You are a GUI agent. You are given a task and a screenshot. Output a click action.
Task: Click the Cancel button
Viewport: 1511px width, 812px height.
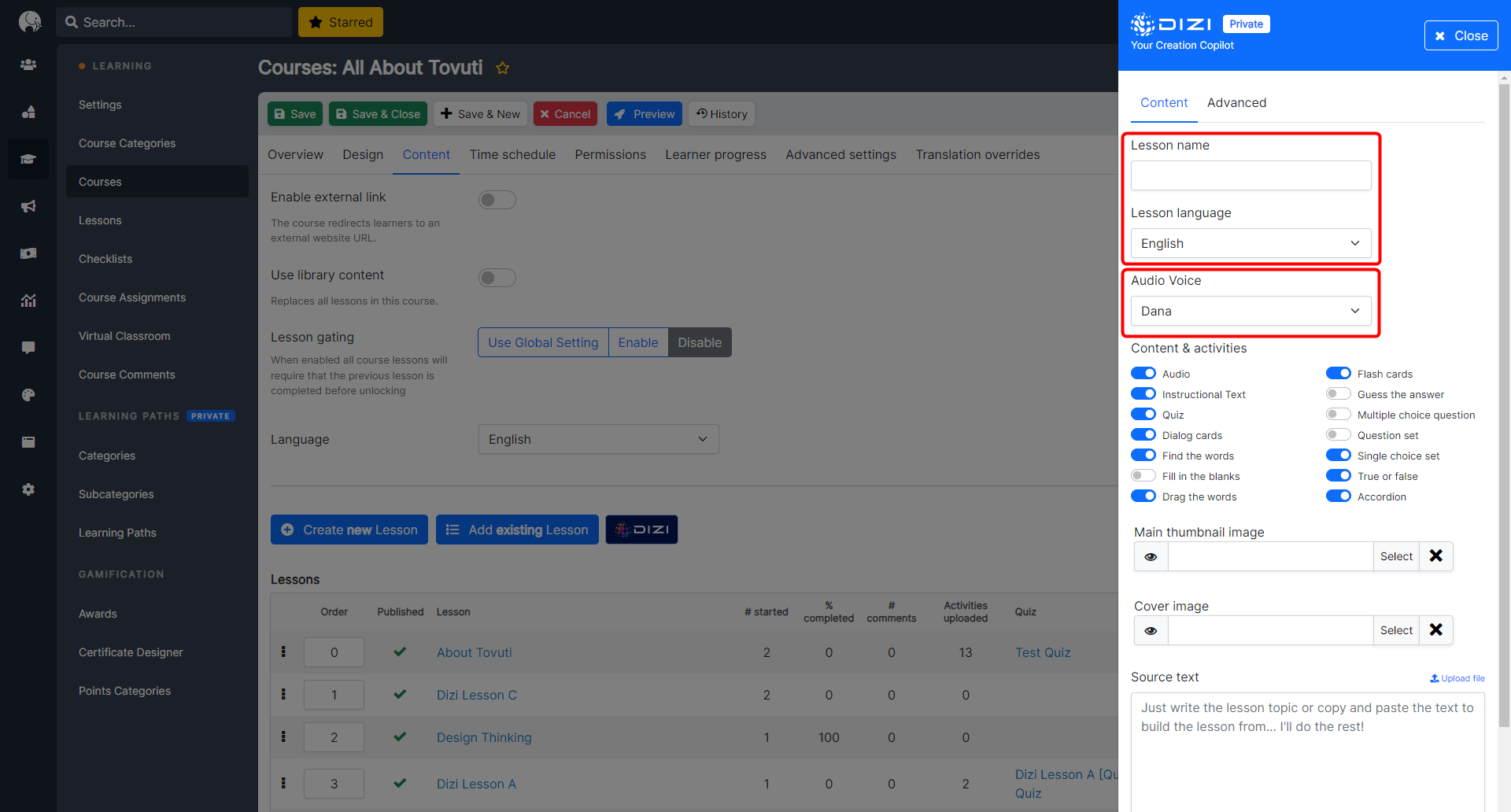(x=565, y=114)
